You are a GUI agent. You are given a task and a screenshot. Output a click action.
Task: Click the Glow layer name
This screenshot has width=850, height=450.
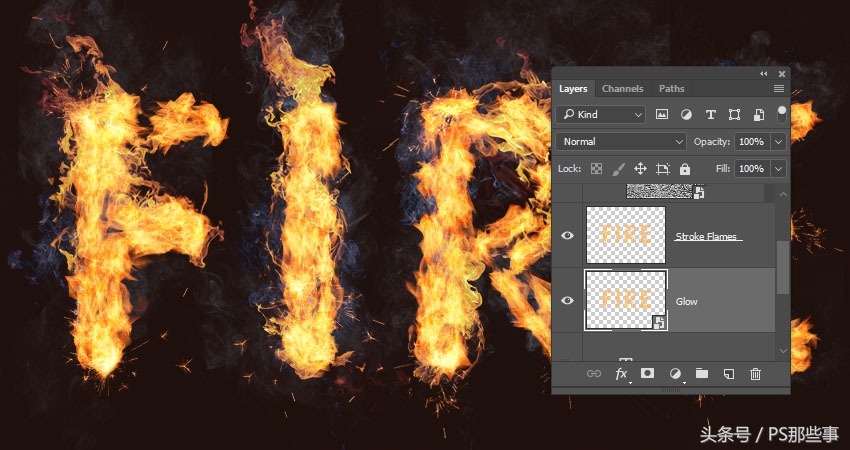point(686,301)
